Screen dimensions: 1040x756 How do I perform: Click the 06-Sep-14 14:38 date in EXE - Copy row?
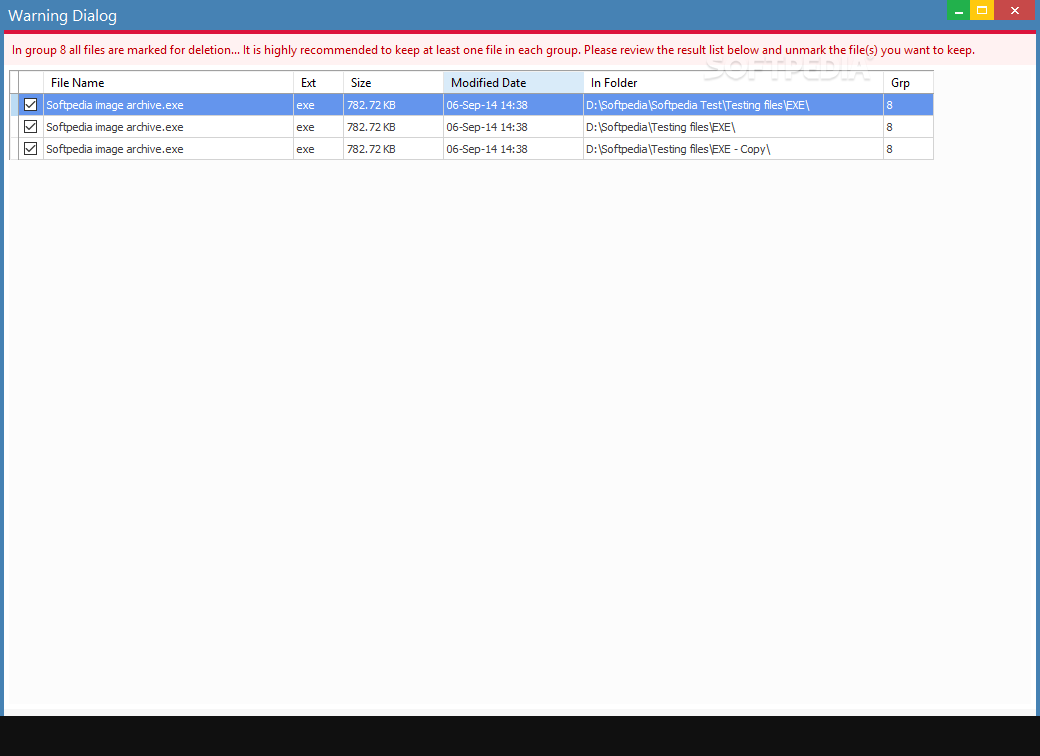(x=487, y=149)
